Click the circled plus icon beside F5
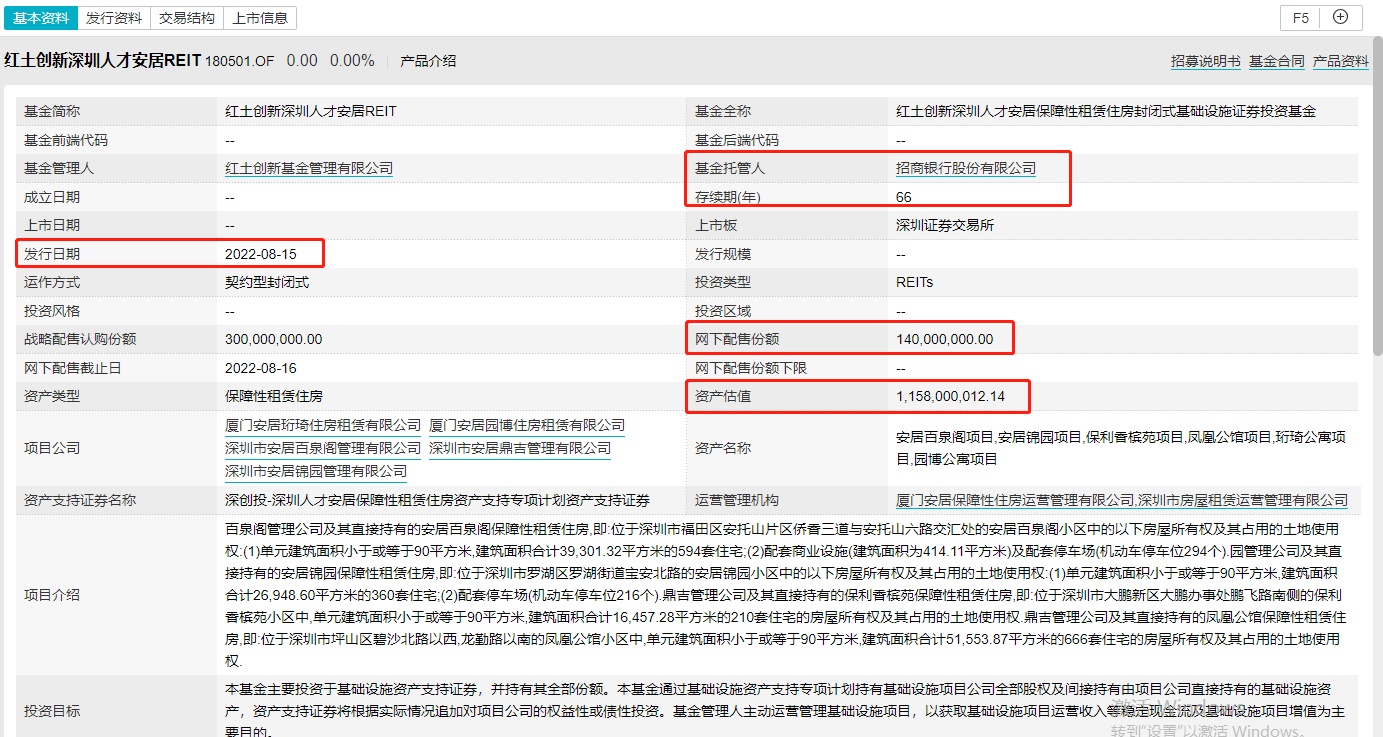The height and width of the screenshot is (737, 1383). (1341, 17)
